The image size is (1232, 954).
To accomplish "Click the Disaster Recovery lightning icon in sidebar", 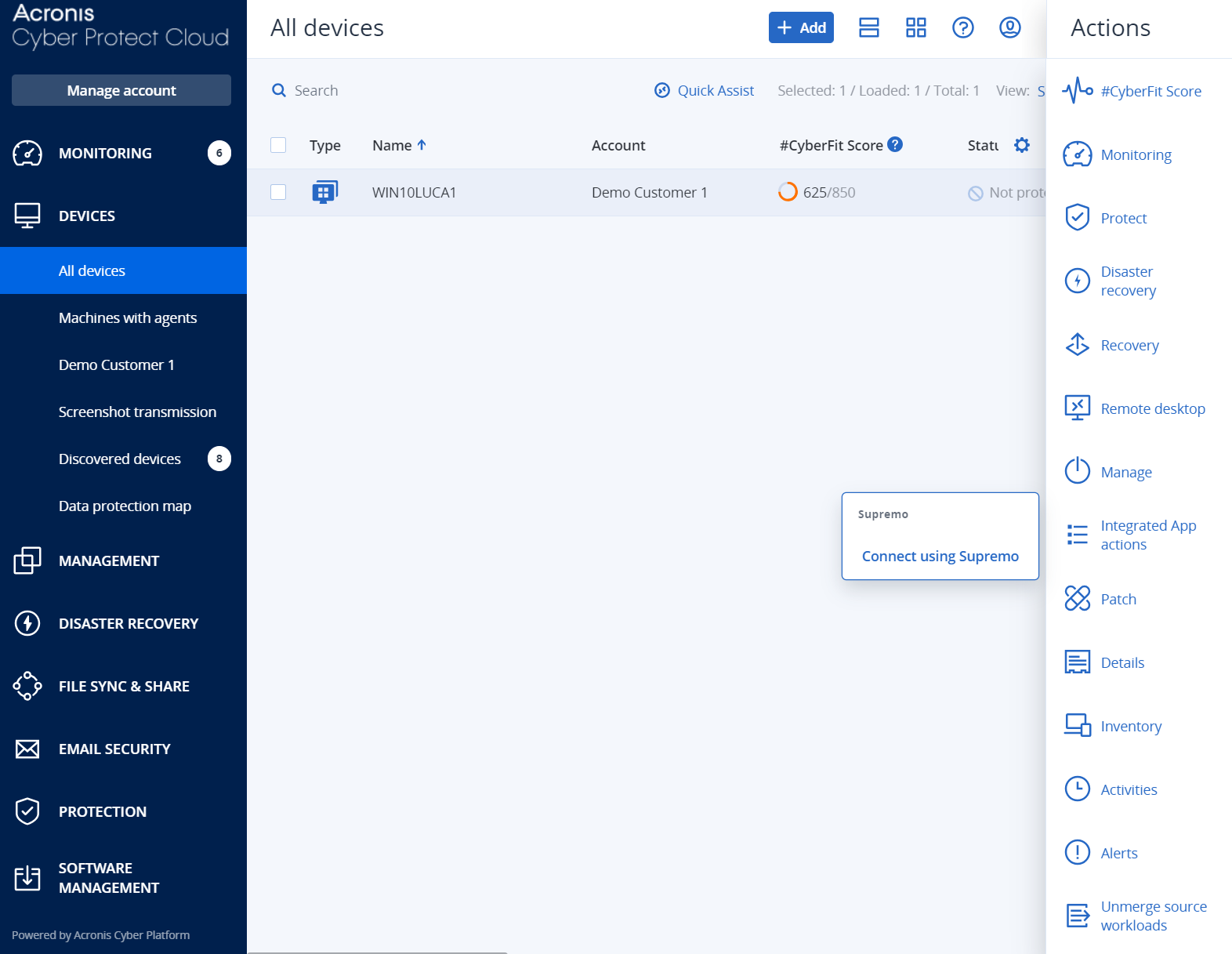I will pyautogui.click(x=27, y=623).
